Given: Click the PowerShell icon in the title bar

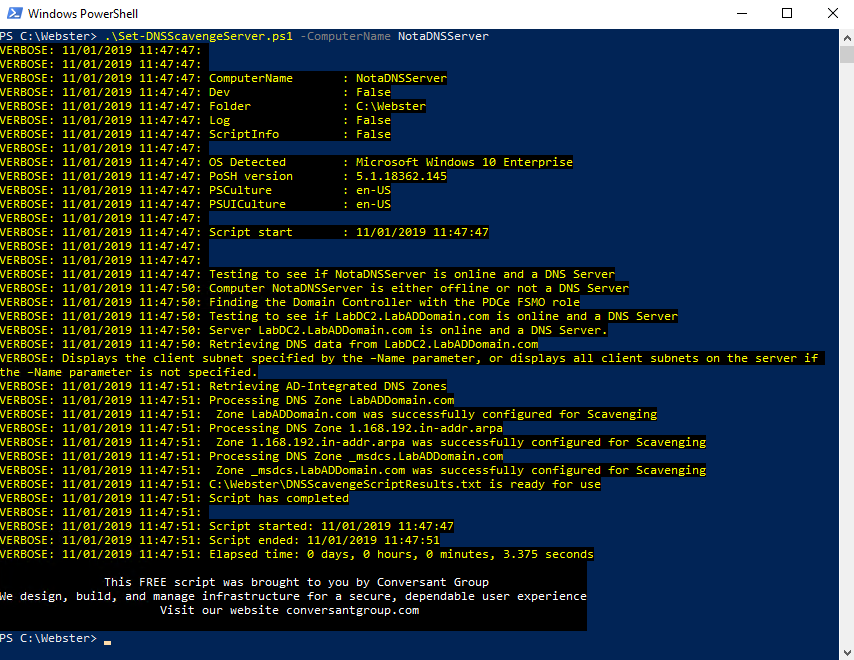Looking at the screenshot, I should (14, 14).
